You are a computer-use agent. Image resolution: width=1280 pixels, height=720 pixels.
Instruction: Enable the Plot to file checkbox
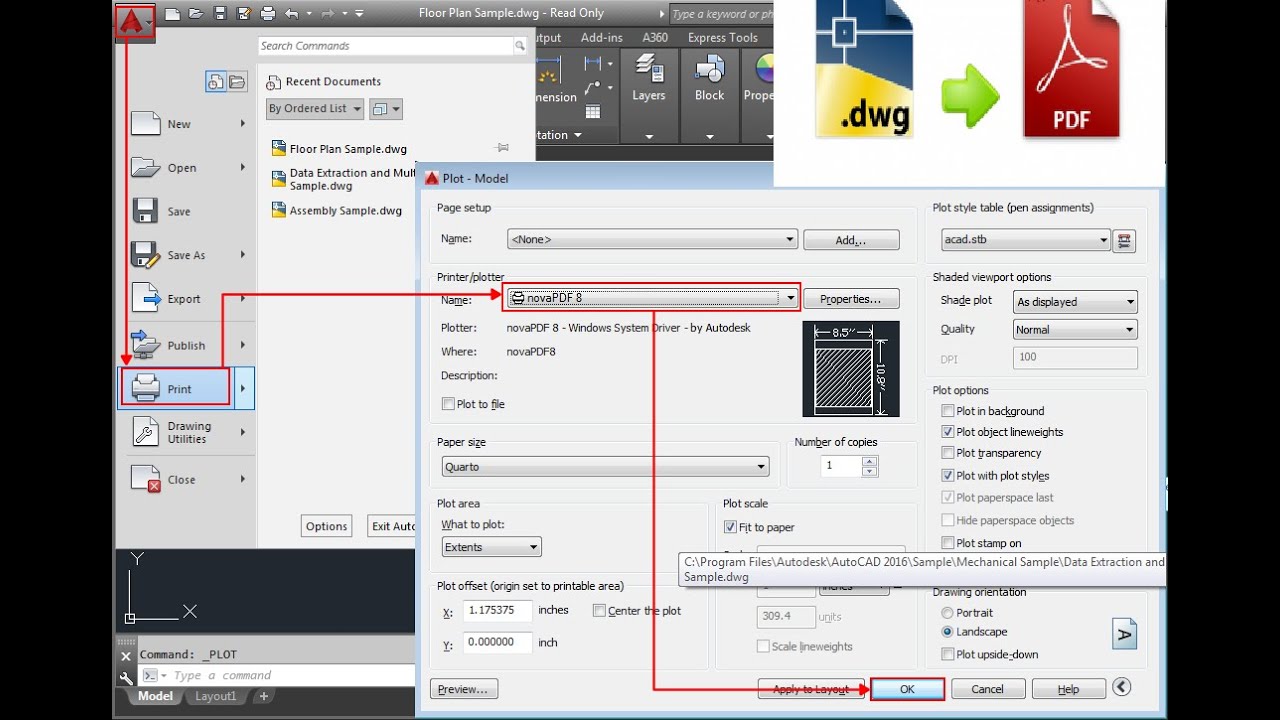pyautogui.click(x=448, y=404)
